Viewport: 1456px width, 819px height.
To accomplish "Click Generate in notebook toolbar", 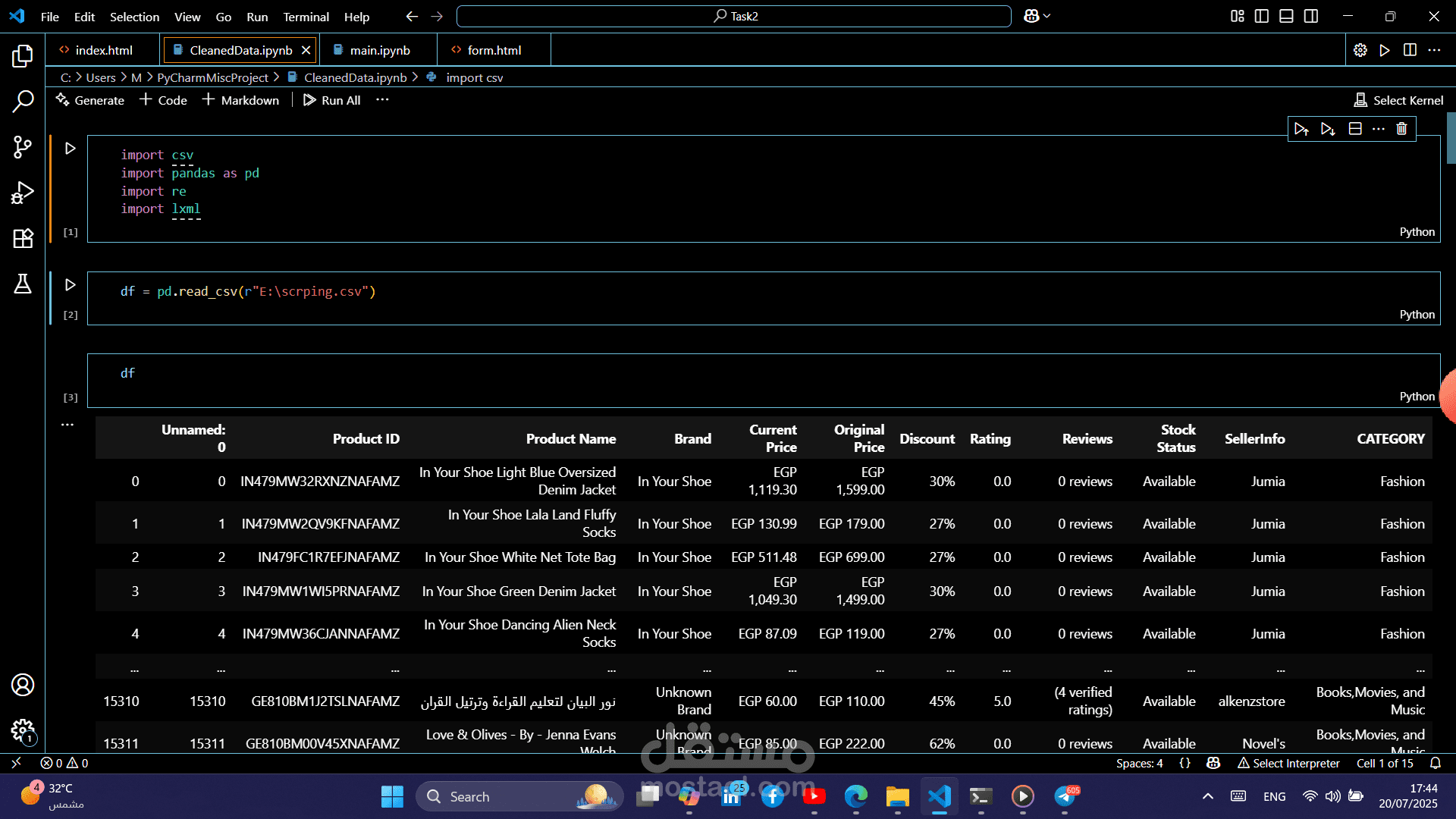I will pyautogui.click(x=90, y=100).
